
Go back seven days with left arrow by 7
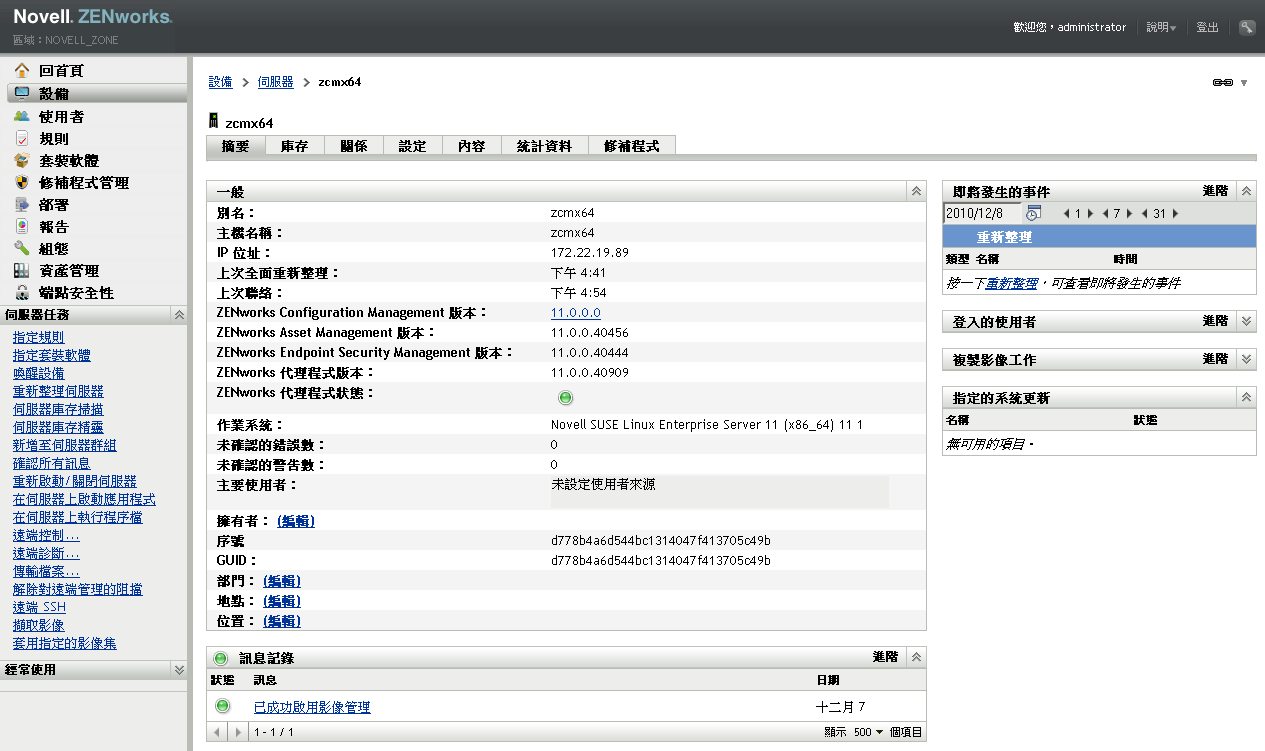tap(1105, 213)
